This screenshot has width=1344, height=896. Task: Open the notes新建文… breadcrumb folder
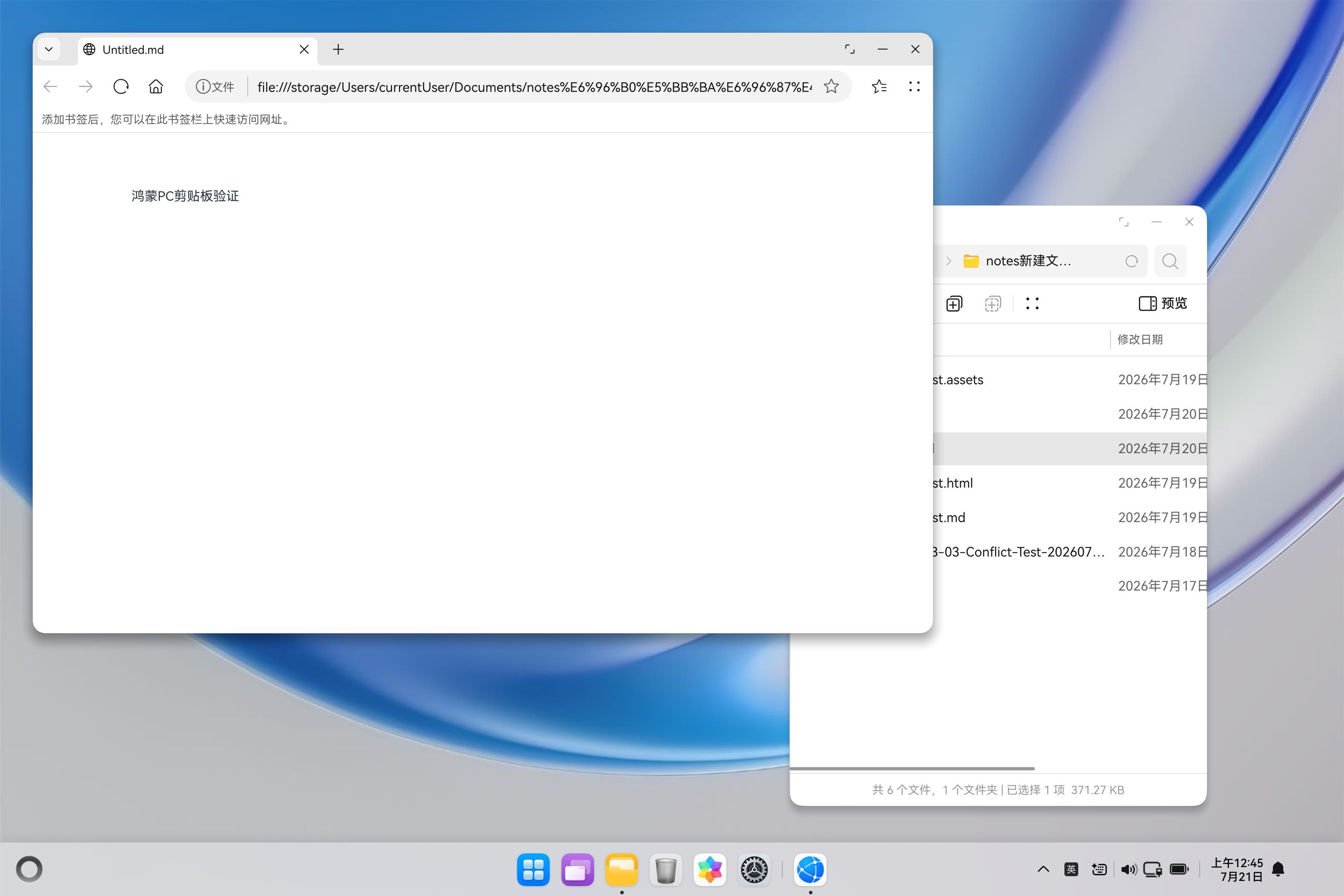coord(1017,261)
